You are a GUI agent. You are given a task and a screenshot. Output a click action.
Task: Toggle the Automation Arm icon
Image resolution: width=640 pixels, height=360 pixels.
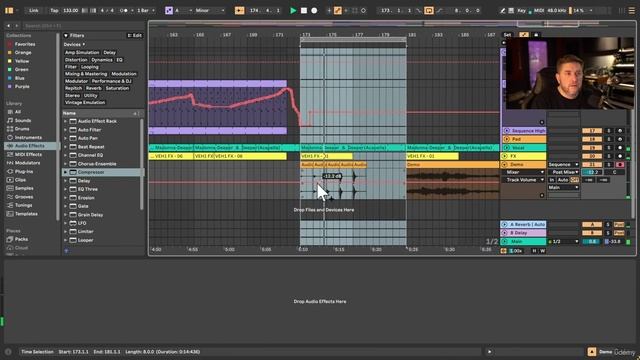coord(338,11)
